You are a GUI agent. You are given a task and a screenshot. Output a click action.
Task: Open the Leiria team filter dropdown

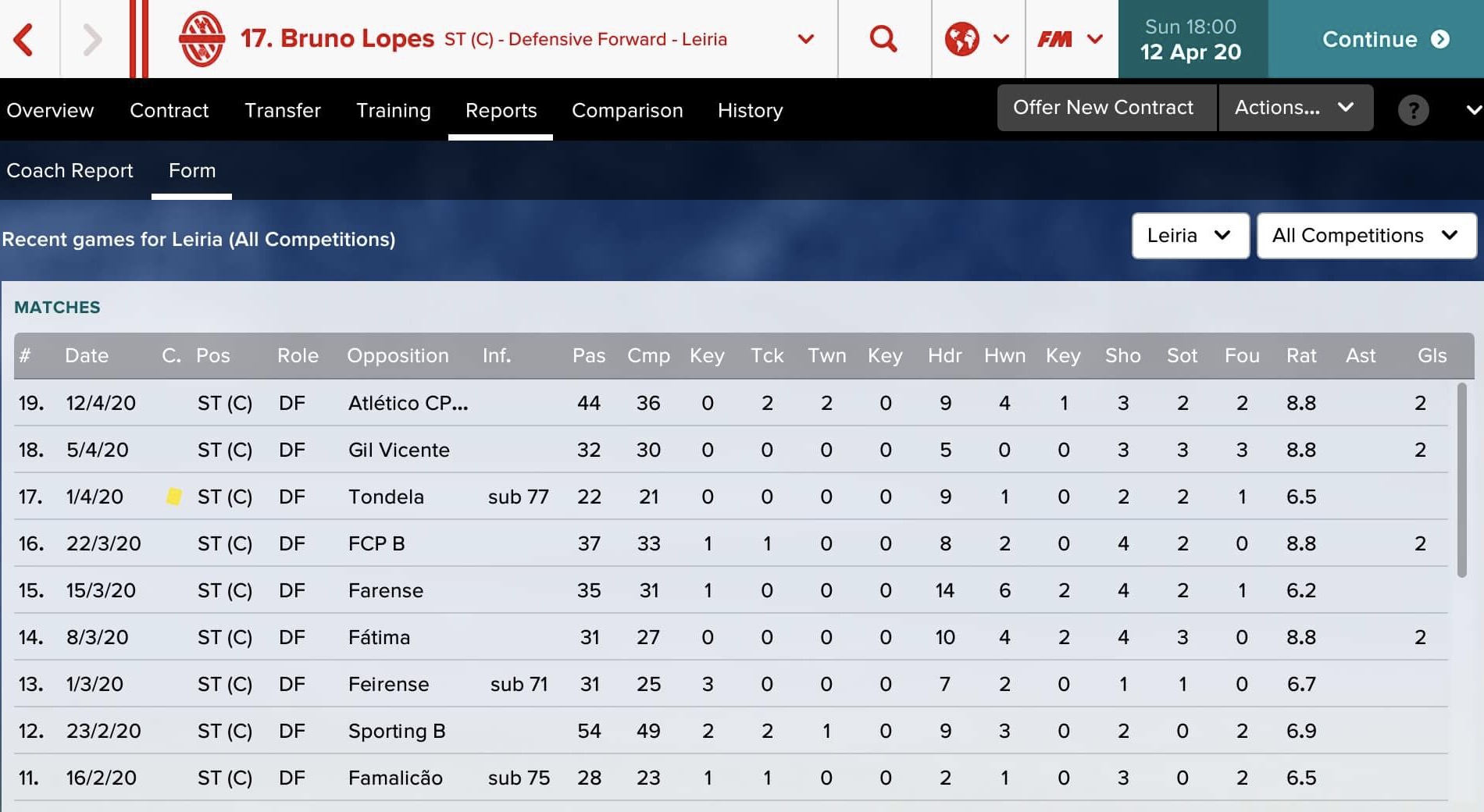point(1190,236)
